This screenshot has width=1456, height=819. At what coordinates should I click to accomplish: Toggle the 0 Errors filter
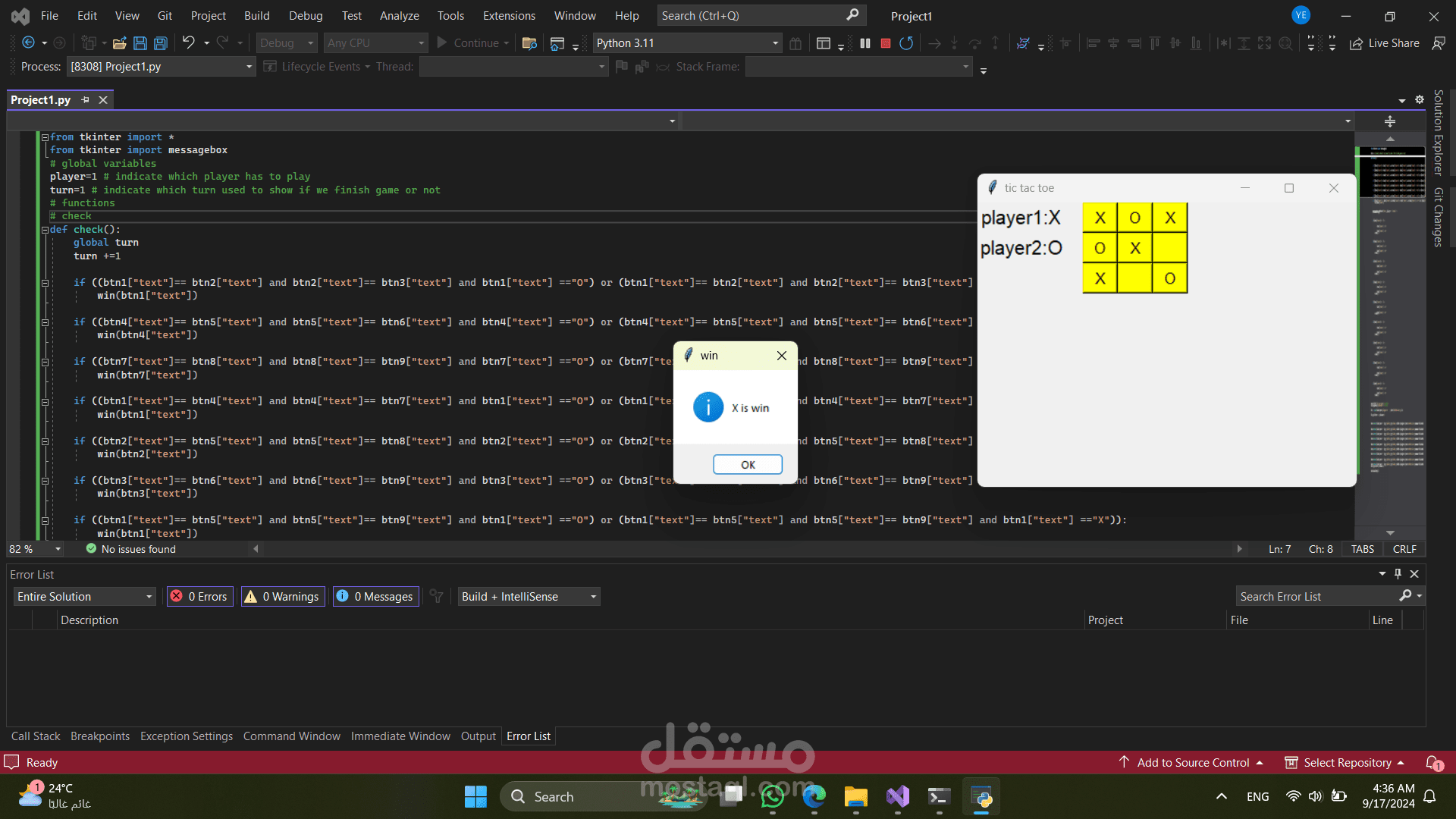200,597
